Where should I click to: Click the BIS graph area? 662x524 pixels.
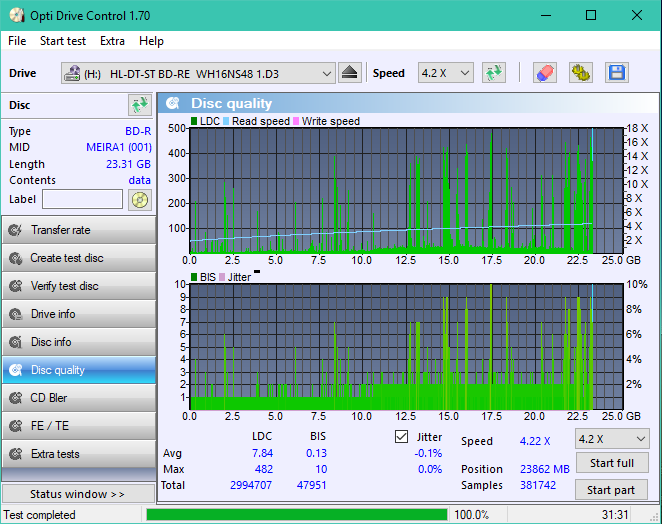tap(407, 347)
